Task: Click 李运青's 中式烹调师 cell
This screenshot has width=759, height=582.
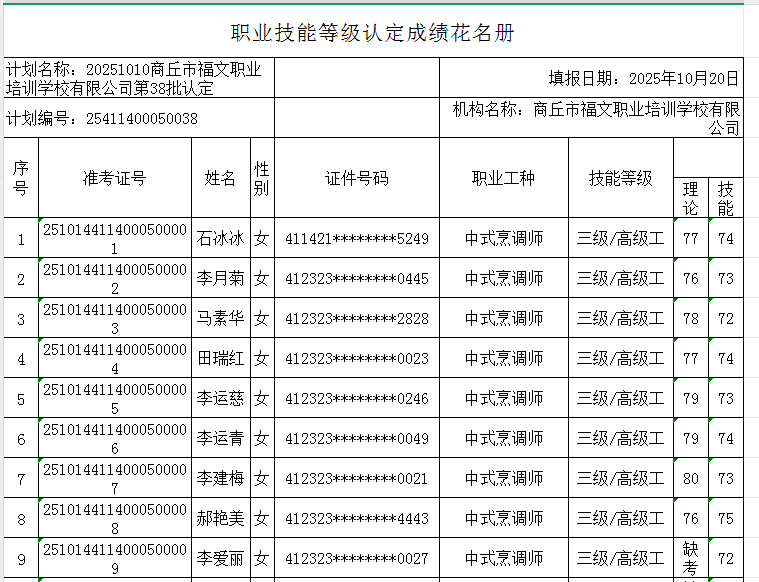Action: (x=503, y=438)
